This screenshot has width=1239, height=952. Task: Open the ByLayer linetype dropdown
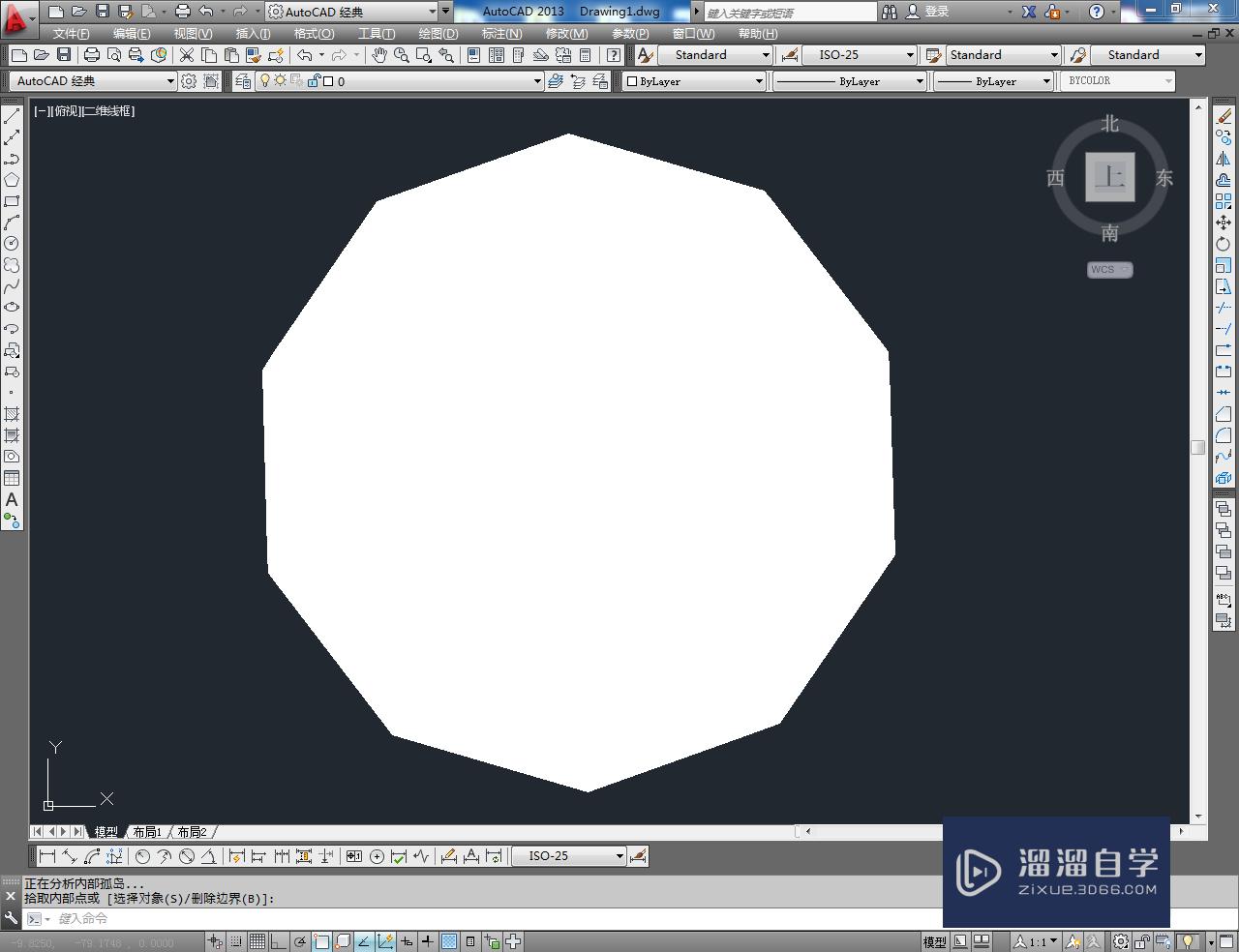point(849,81)
